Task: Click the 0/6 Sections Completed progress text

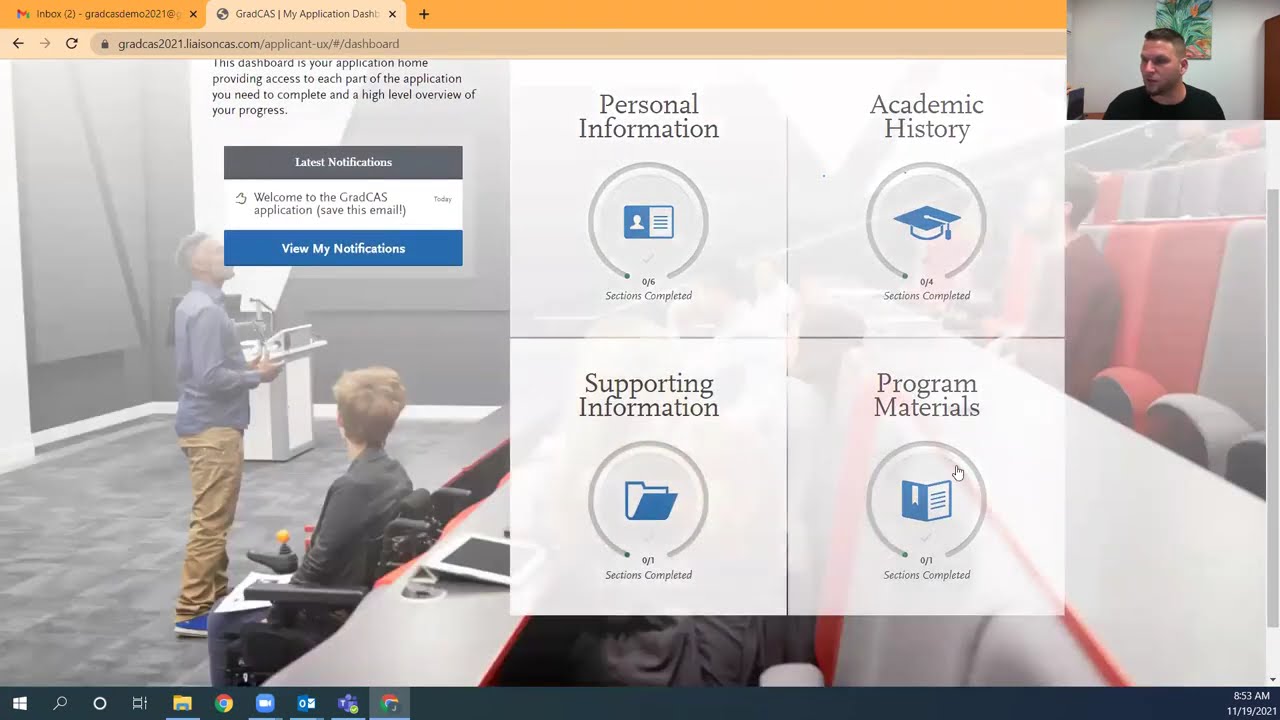Action: tap(648, 289)
